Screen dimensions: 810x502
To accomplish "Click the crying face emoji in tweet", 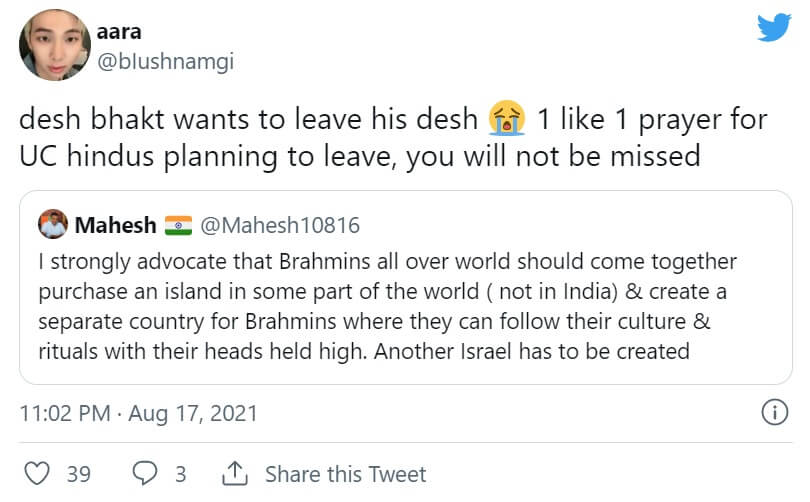I will [x=508, y=122].
